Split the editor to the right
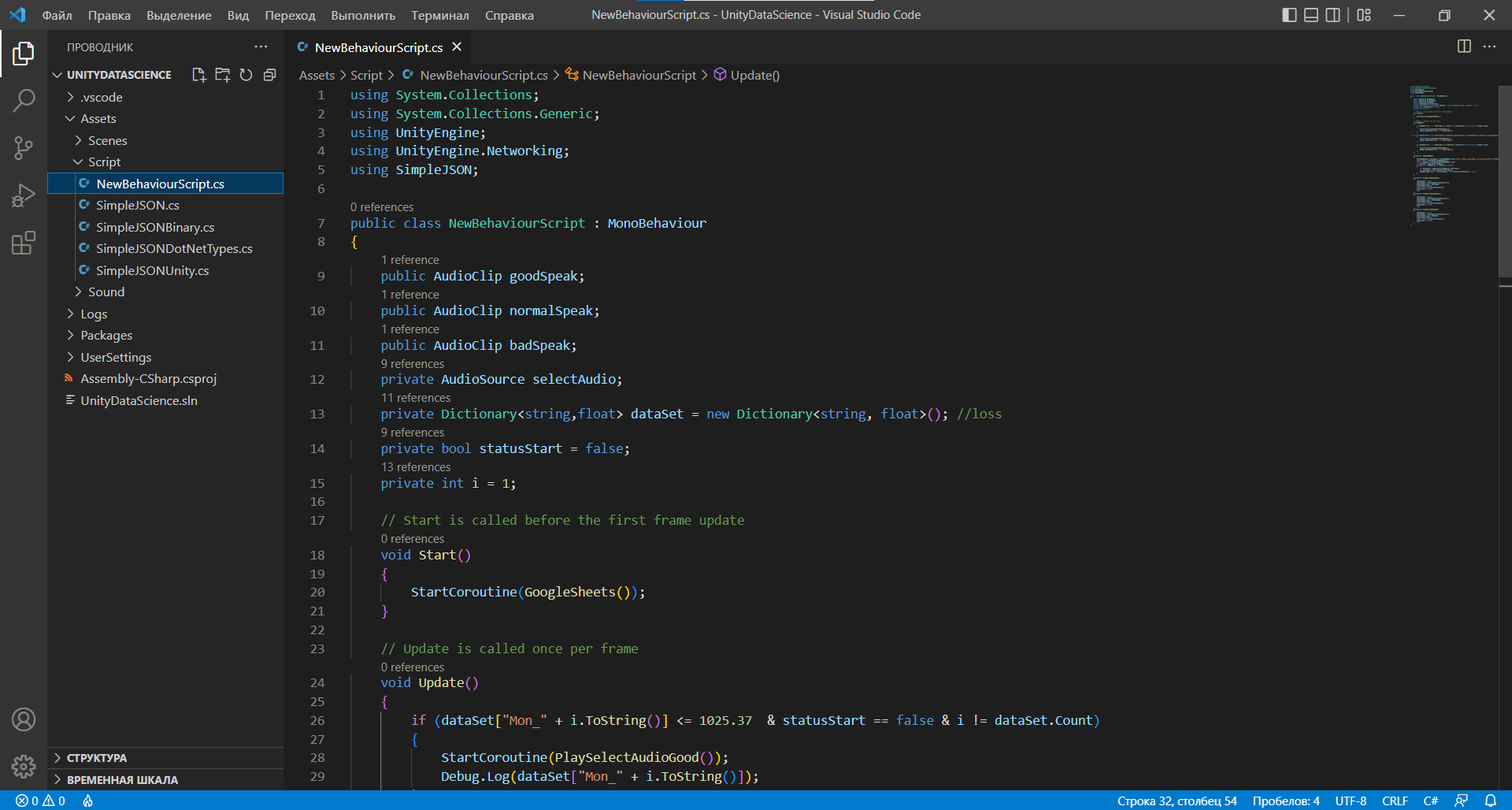This screenshot has height=810, width=1512. 1464,46
